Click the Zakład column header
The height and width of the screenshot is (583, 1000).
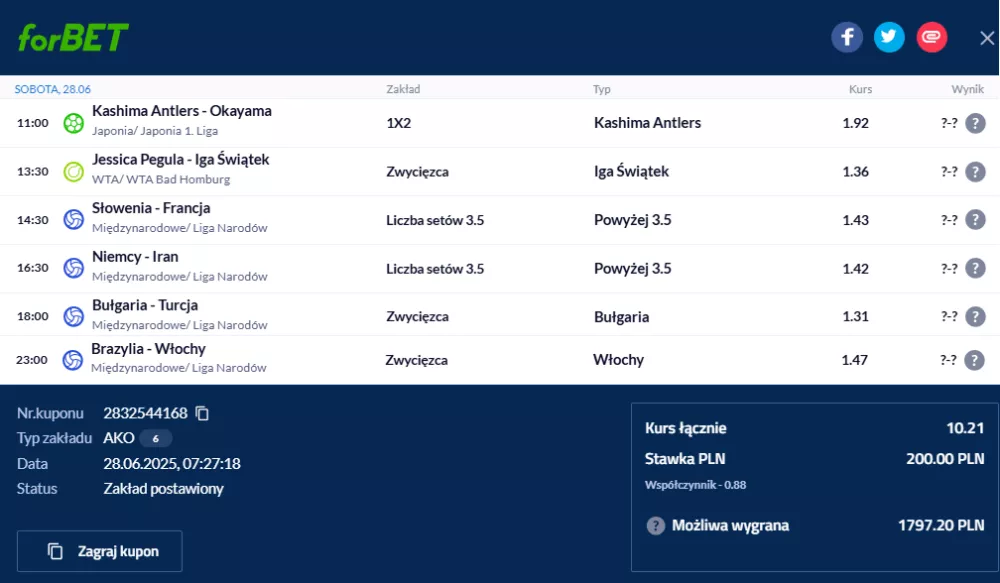click(403, 89)
